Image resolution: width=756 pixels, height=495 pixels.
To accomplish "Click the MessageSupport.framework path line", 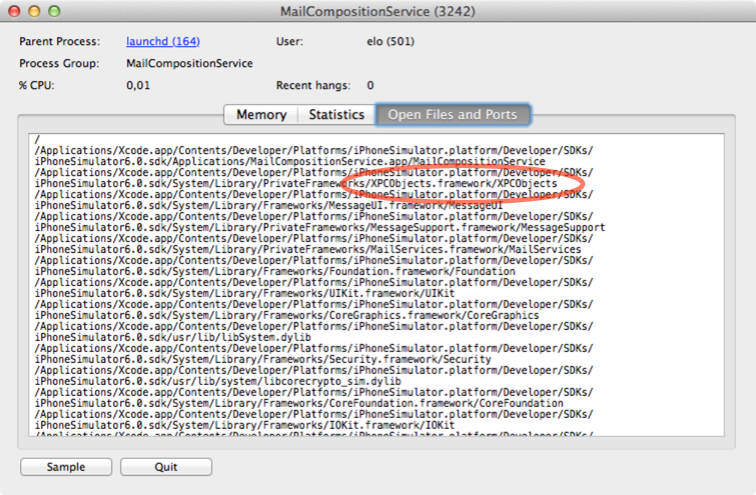I will click(320, 227).
